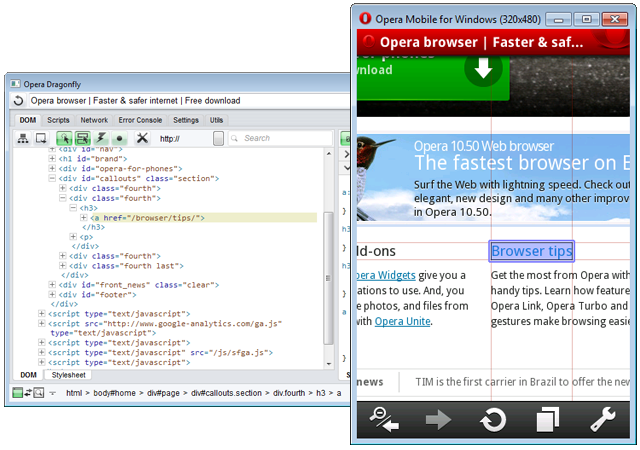Toggle highlight selected element button
This screenshot has height=450, width=640.
point(82,138)
